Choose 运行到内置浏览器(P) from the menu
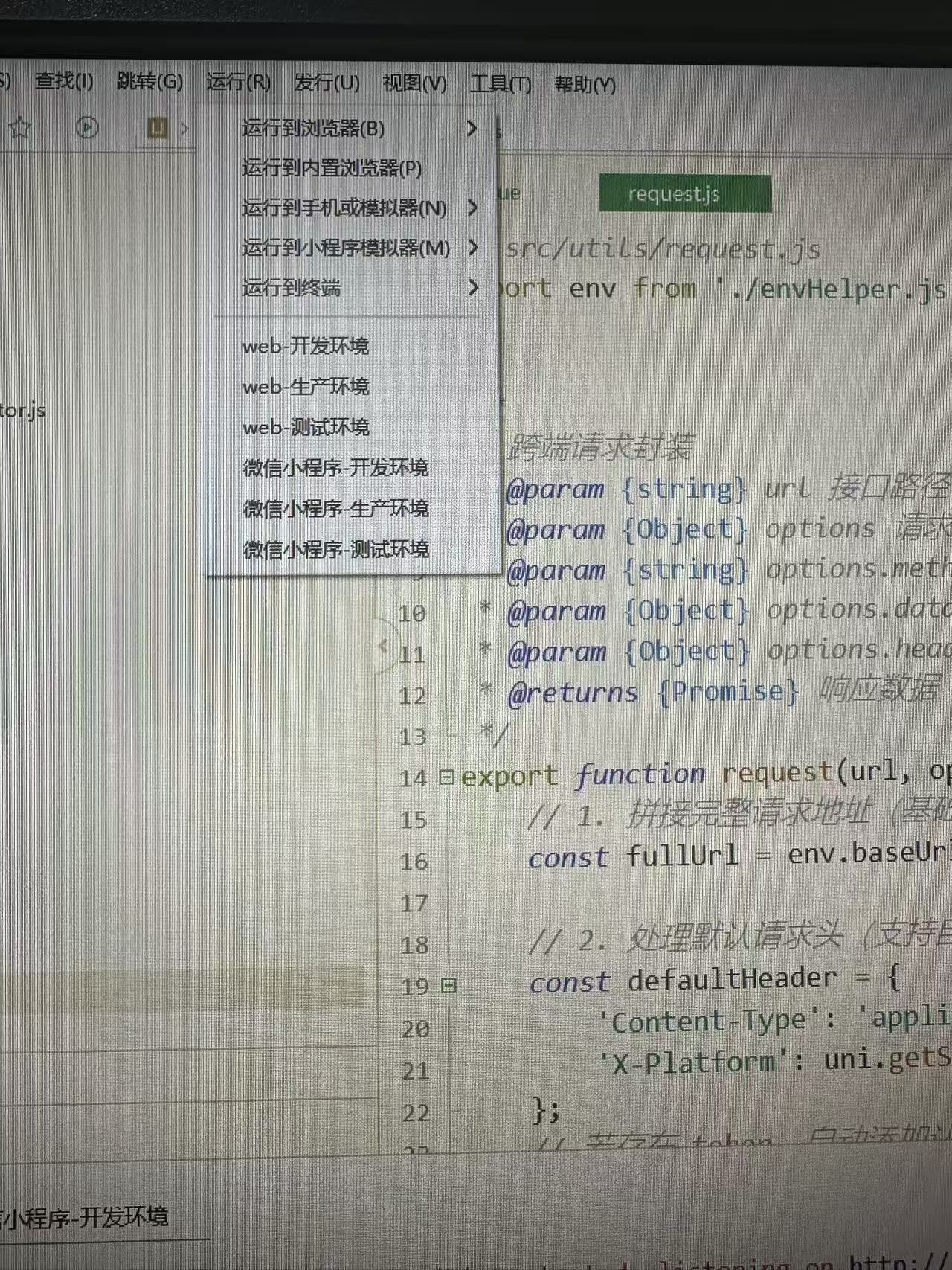The width and height of the screenshot is (952, 1270). point(332,168)
